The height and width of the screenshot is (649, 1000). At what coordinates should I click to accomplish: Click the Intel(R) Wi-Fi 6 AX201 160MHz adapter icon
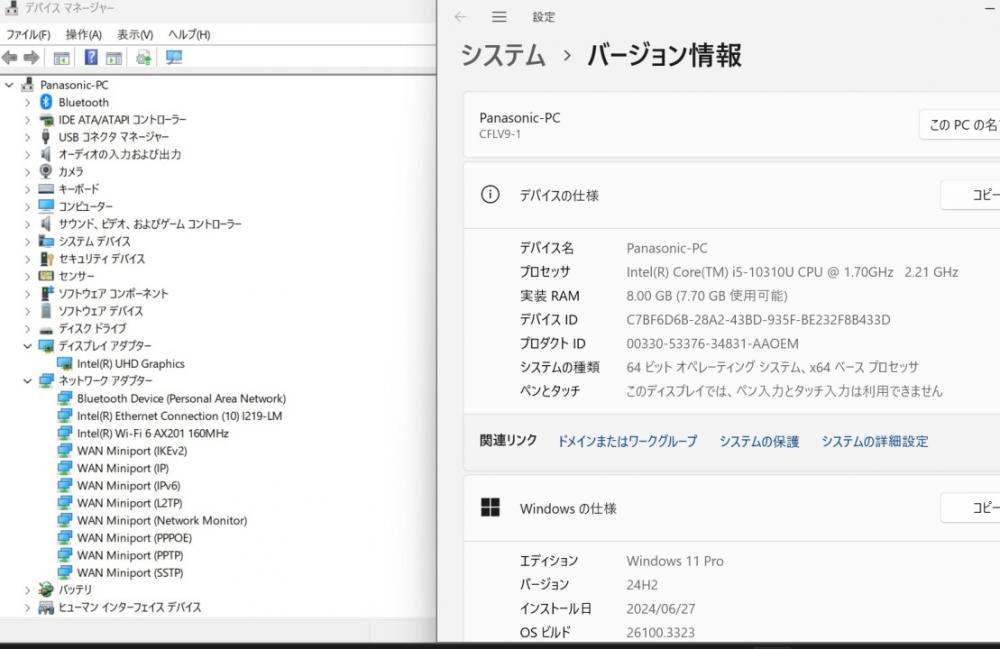click(x=64, y=433)
